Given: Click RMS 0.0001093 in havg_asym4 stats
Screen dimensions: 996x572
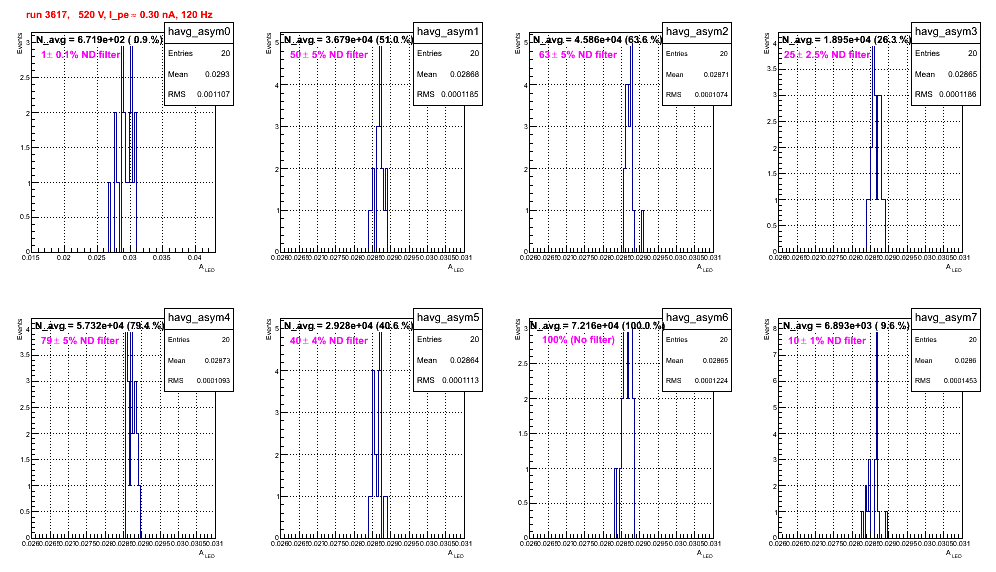Looking at the screenshot, I should pyautogui.click(x=199, y=381).
